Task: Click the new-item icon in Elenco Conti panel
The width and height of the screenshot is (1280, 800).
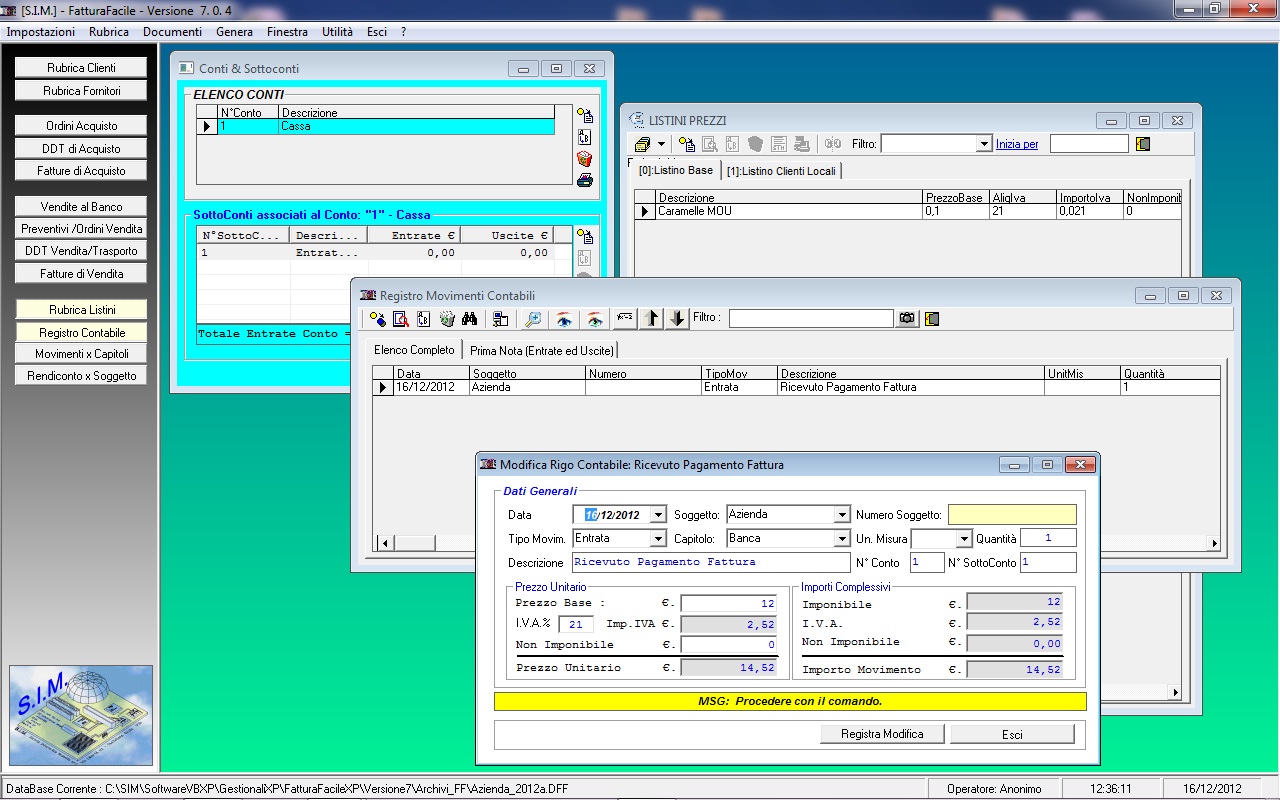Action: 585,115
